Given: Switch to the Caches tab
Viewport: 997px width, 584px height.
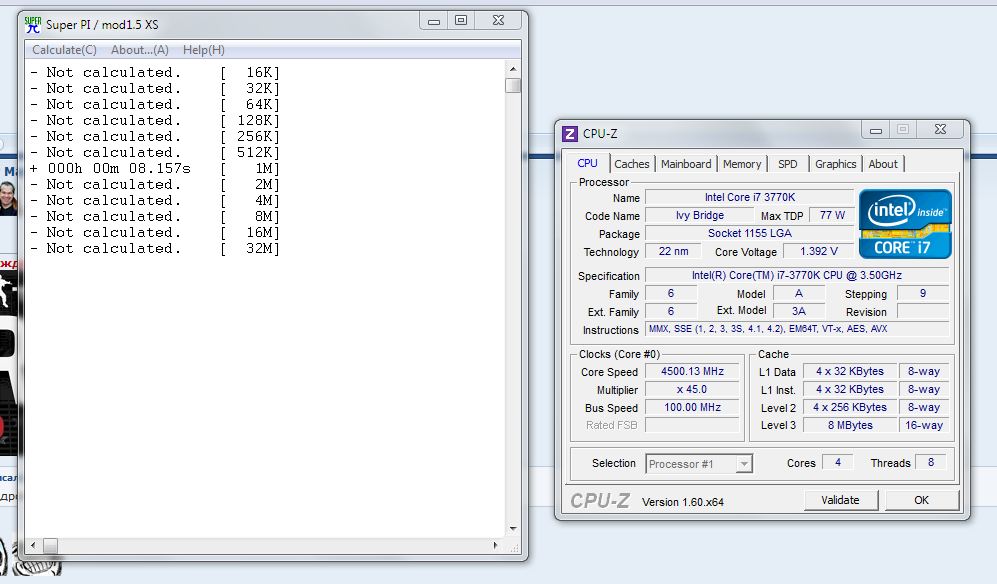Looking at the screenshot, I should coord(631,164).
